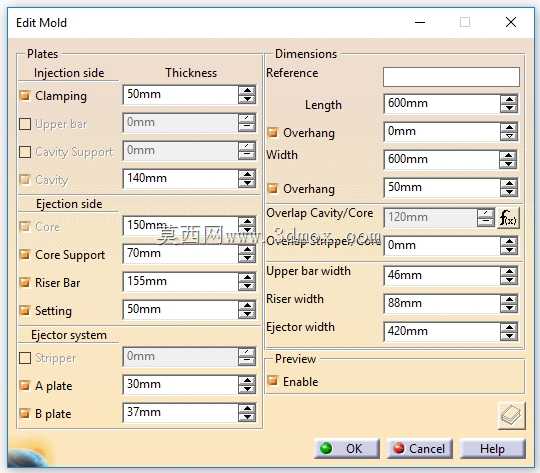Toggle the Core Support checkbox
Screen dimensions: 540x473
[25, 255]
